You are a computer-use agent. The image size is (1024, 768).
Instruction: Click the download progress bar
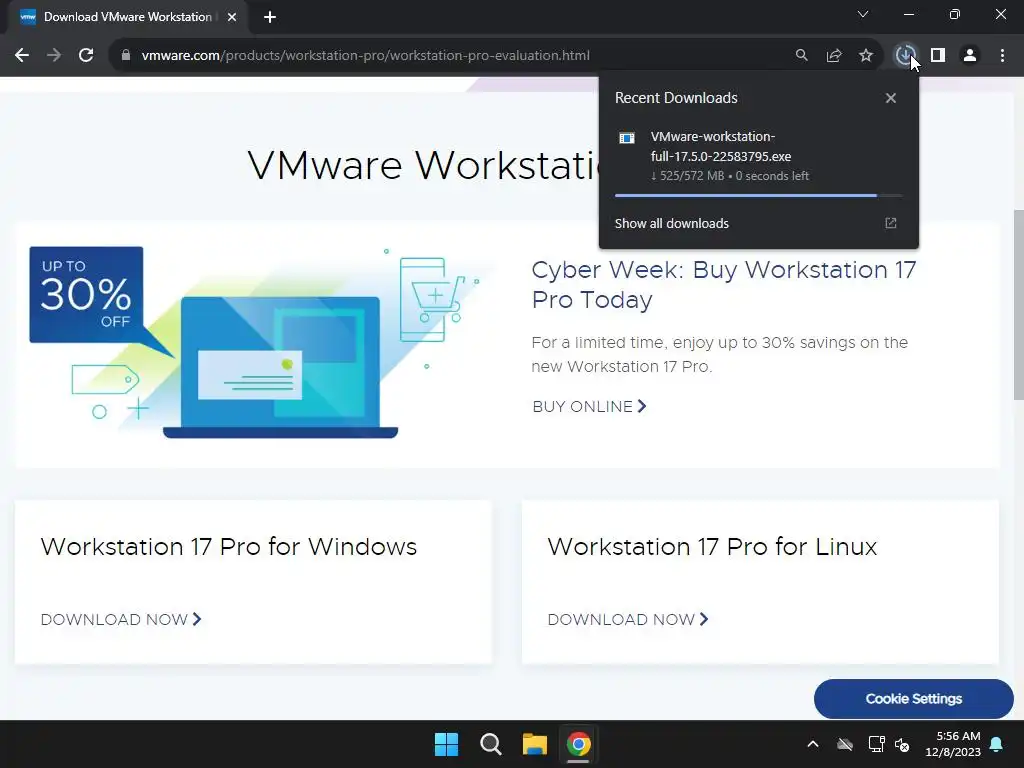pyautogui.click(x=758, y=195)
